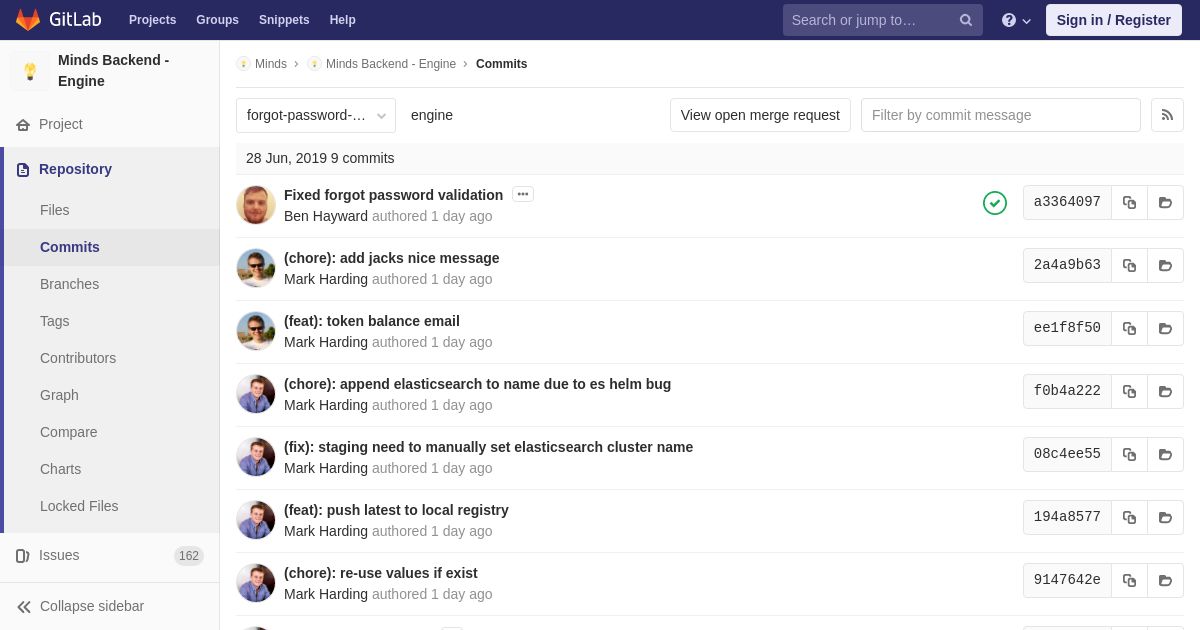
Task: Copy commit SHA ee1f8f50 to clipboard
Action: (x=1129, y=328)
